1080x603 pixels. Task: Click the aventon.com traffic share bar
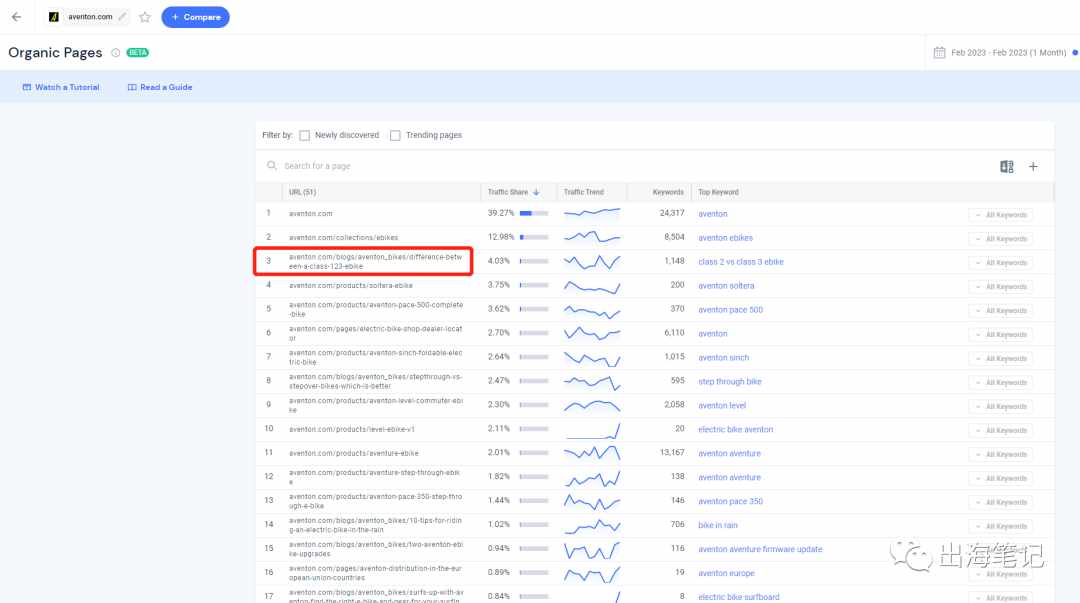pos(534,214)
